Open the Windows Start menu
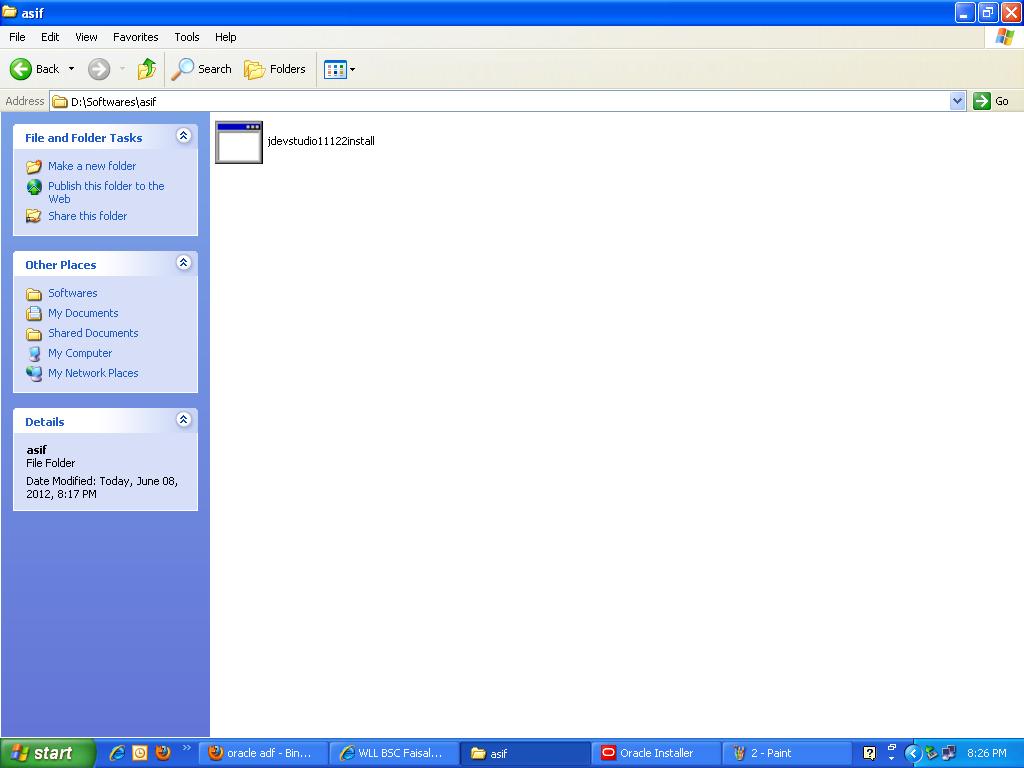The height and width of the screenshot is (768, 1024). click(x=47, y=753)
